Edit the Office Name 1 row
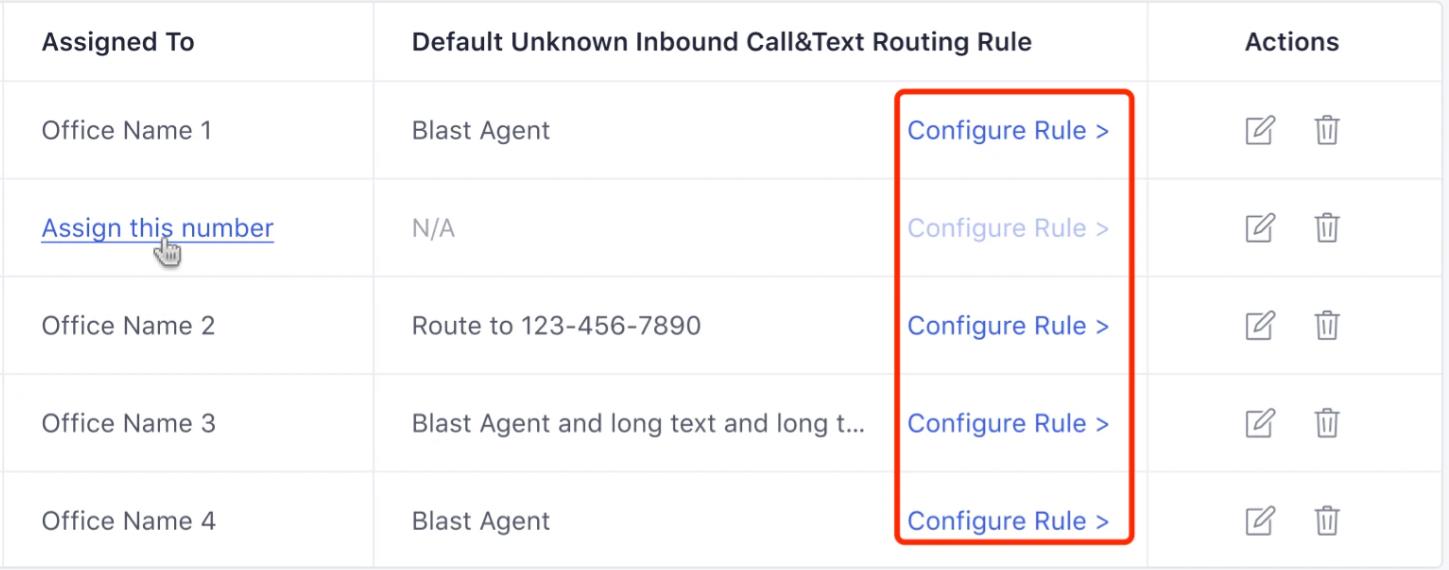The width and height of the screenshot is (1449, 570). coord(1260,131)
